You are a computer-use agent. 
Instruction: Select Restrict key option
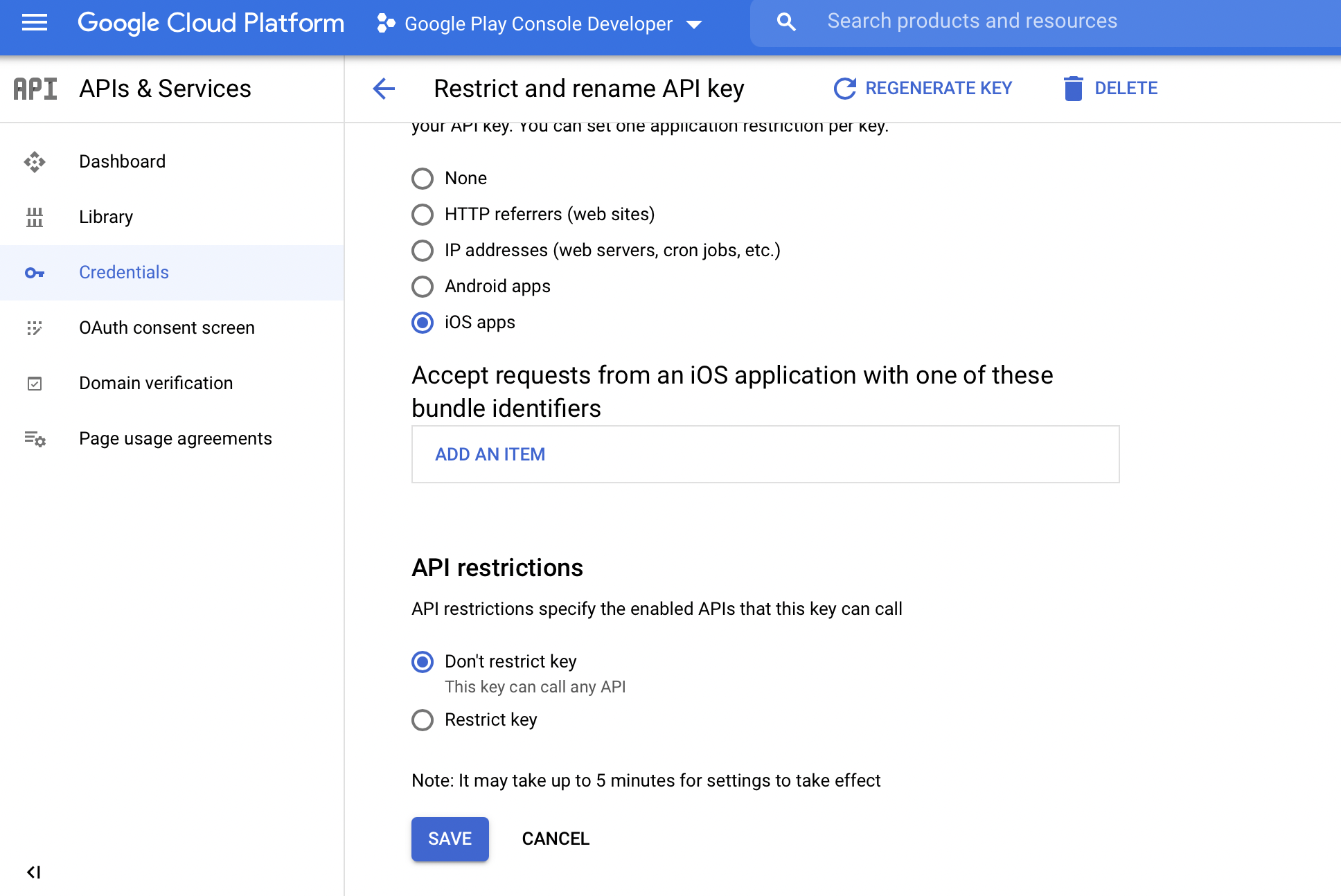click(423, 720)
